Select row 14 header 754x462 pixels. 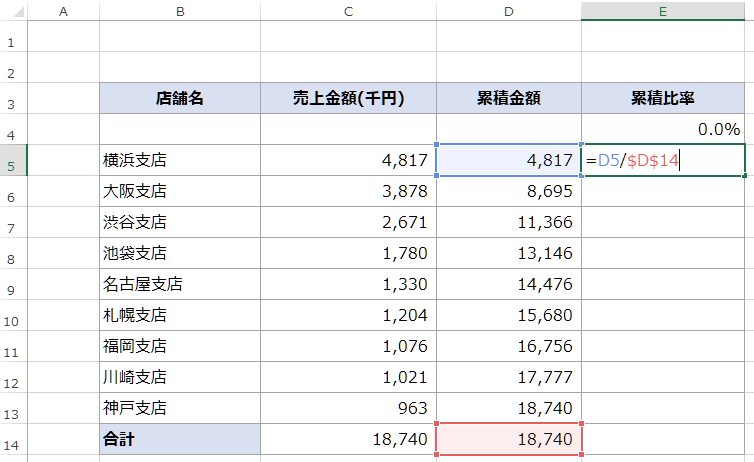(13, 439)
